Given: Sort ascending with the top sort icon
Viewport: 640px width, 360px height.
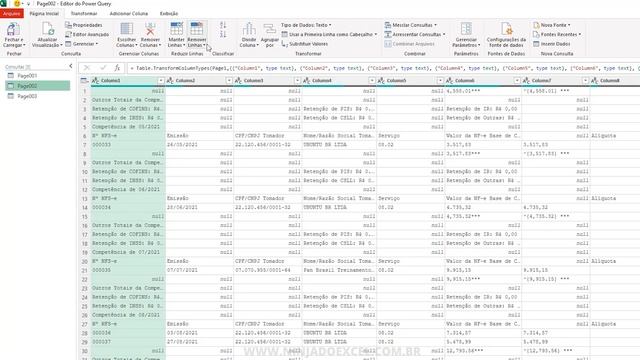Looking at the screenshot, I should coord(223,25).
